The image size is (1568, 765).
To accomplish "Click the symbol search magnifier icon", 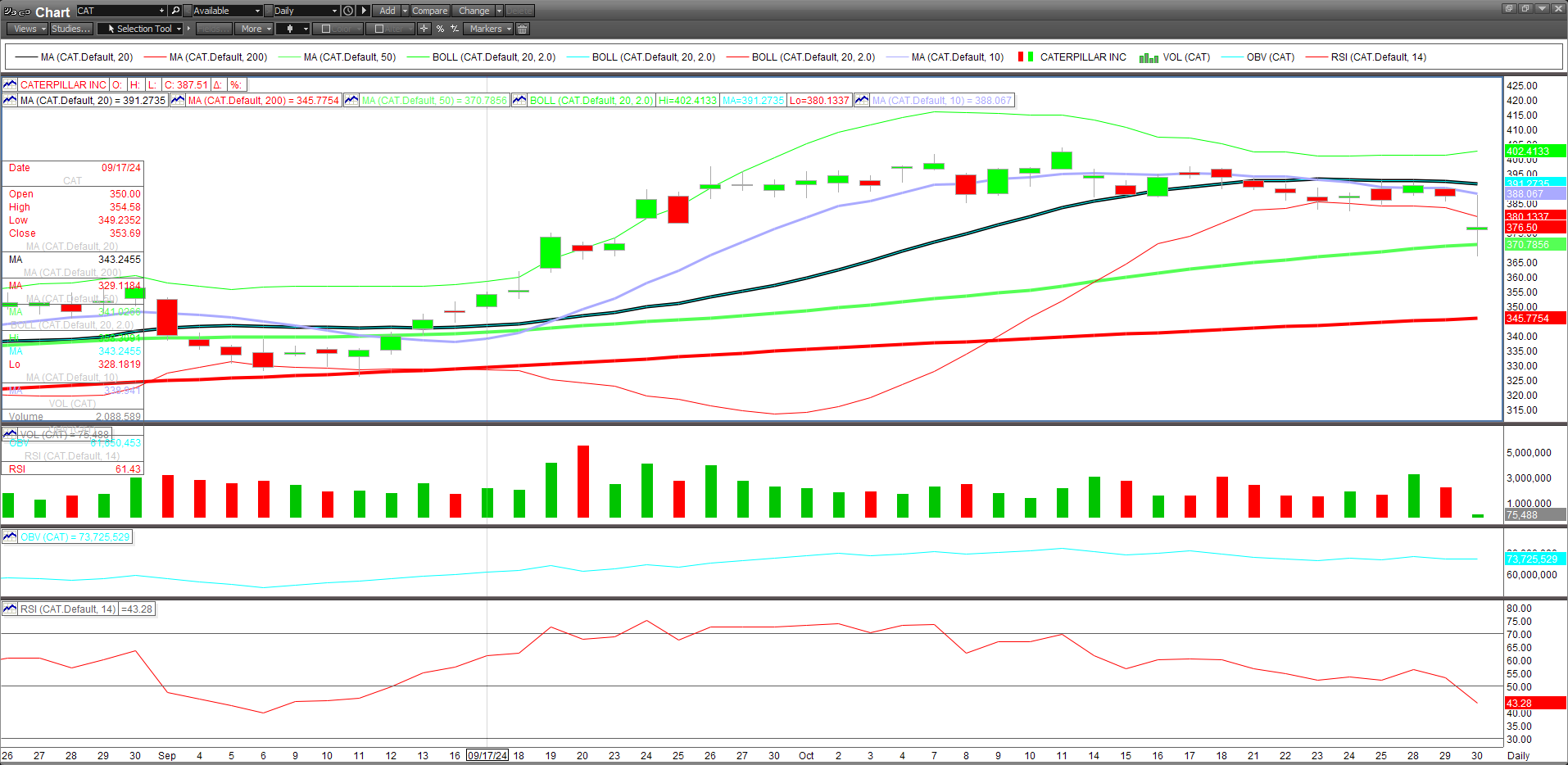I will tap(175, 11).
